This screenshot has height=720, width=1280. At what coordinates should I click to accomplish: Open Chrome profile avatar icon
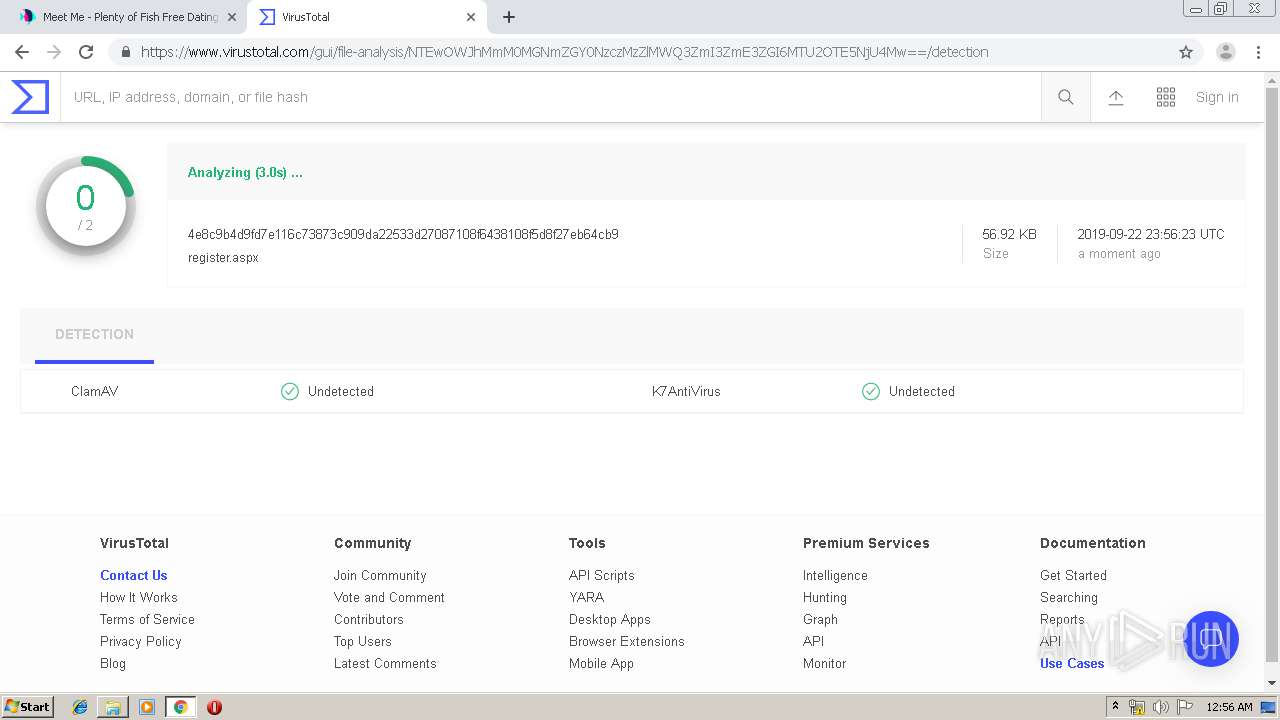1226,52
